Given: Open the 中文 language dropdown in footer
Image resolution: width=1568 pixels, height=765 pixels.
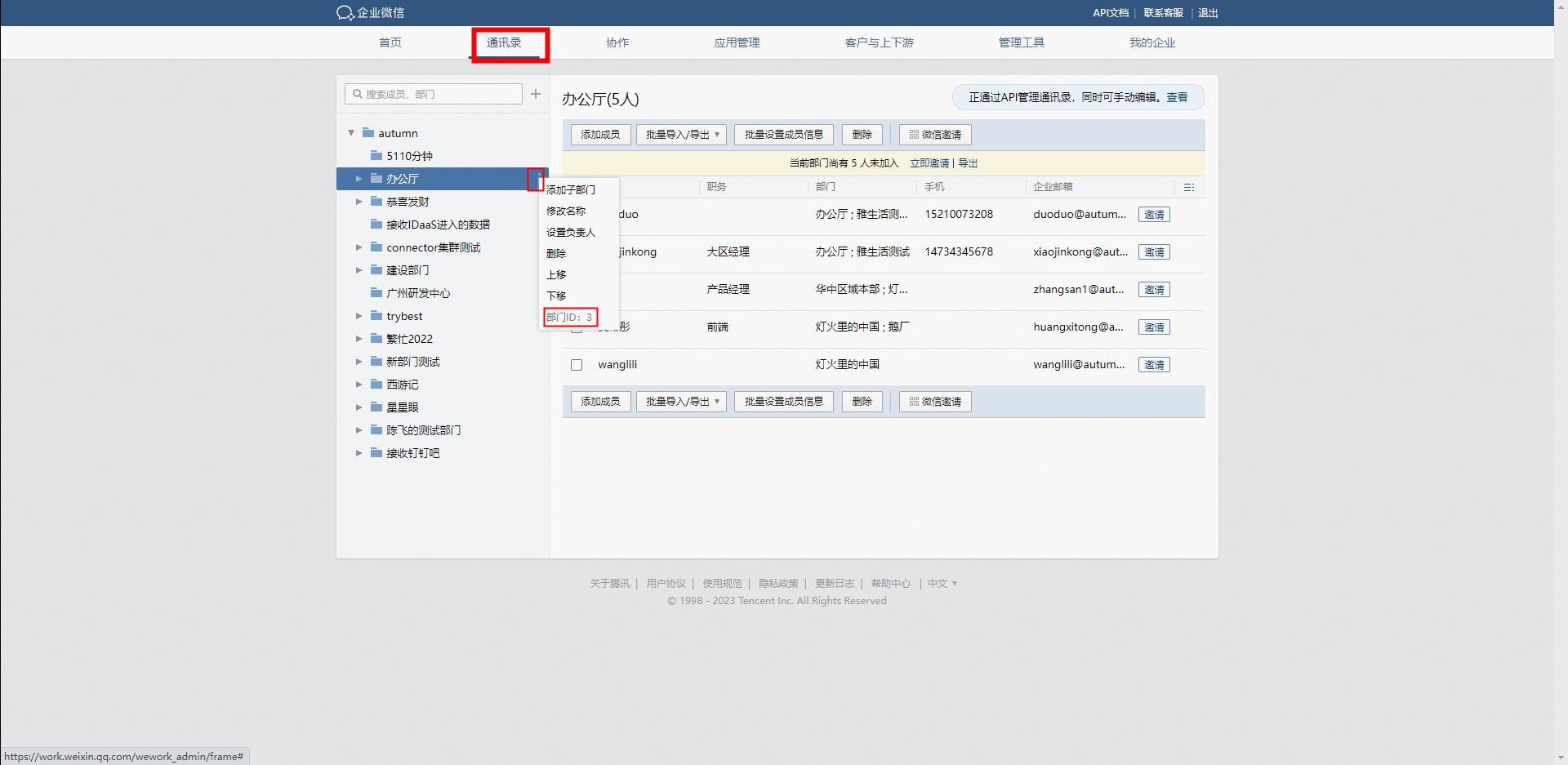Looking at the screenshot, I should [x=942, y=584].
